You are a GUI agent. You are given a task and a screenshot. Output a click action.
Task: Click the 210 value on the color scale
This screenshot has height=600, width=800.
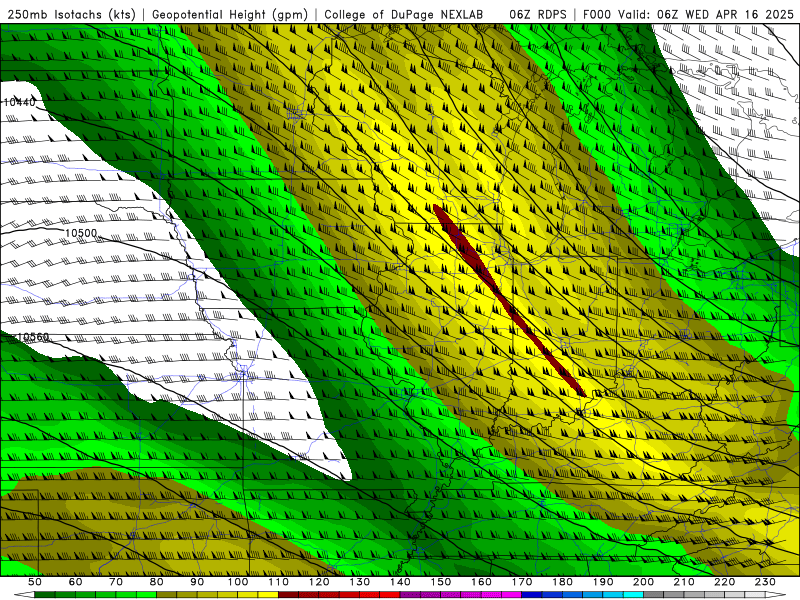685,582
